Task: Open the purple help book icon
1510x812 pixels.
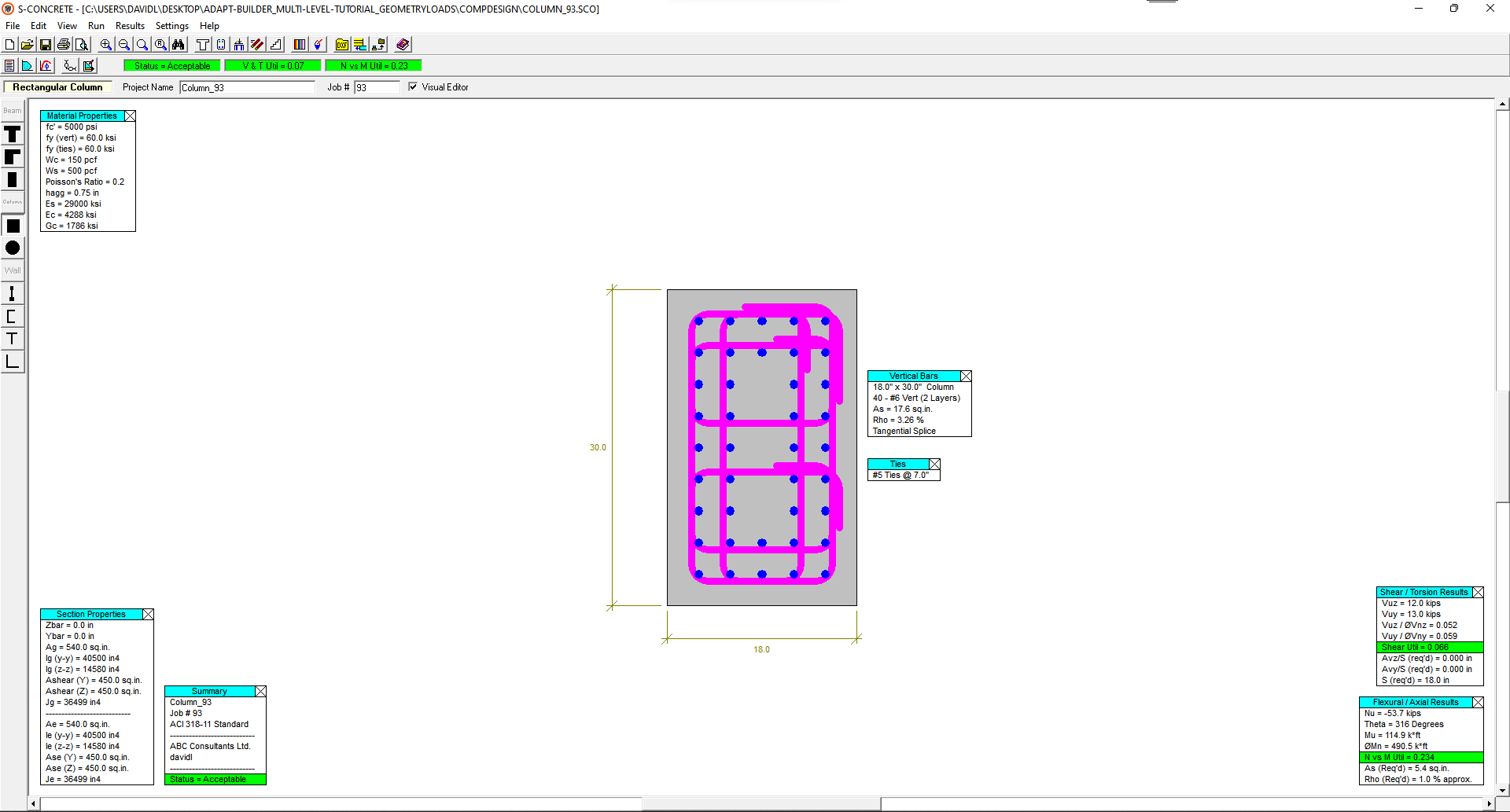Action: point(403,45)
